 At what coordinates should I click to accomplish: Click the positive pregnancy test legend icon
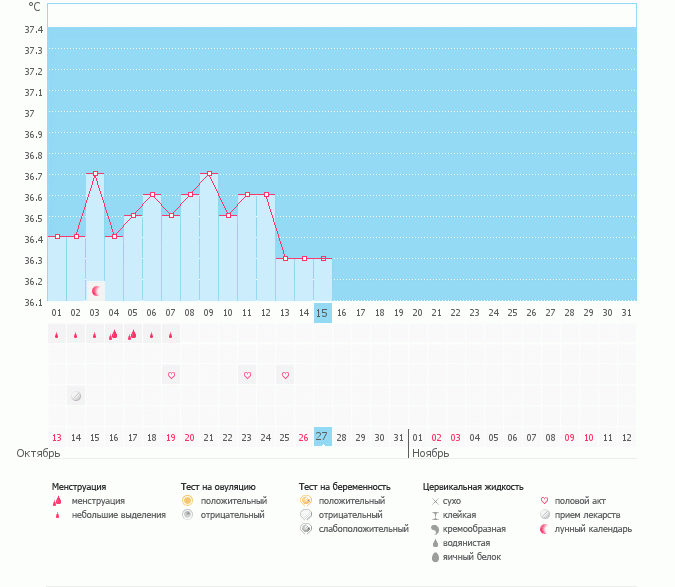click(305, 500)
